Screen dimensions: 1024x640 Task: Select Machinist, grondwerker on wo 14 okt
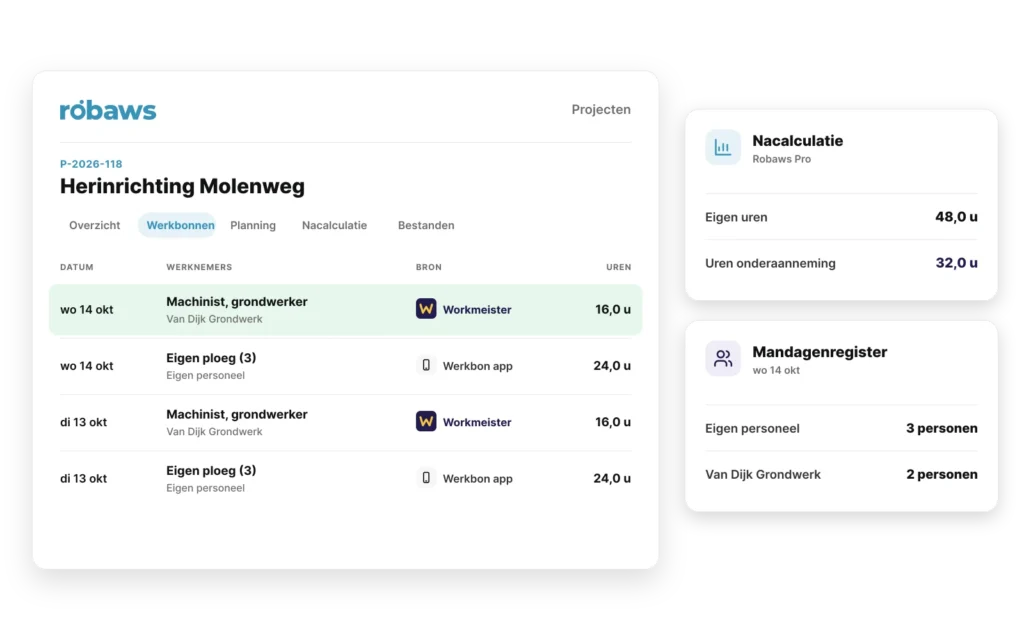(236, 302)
